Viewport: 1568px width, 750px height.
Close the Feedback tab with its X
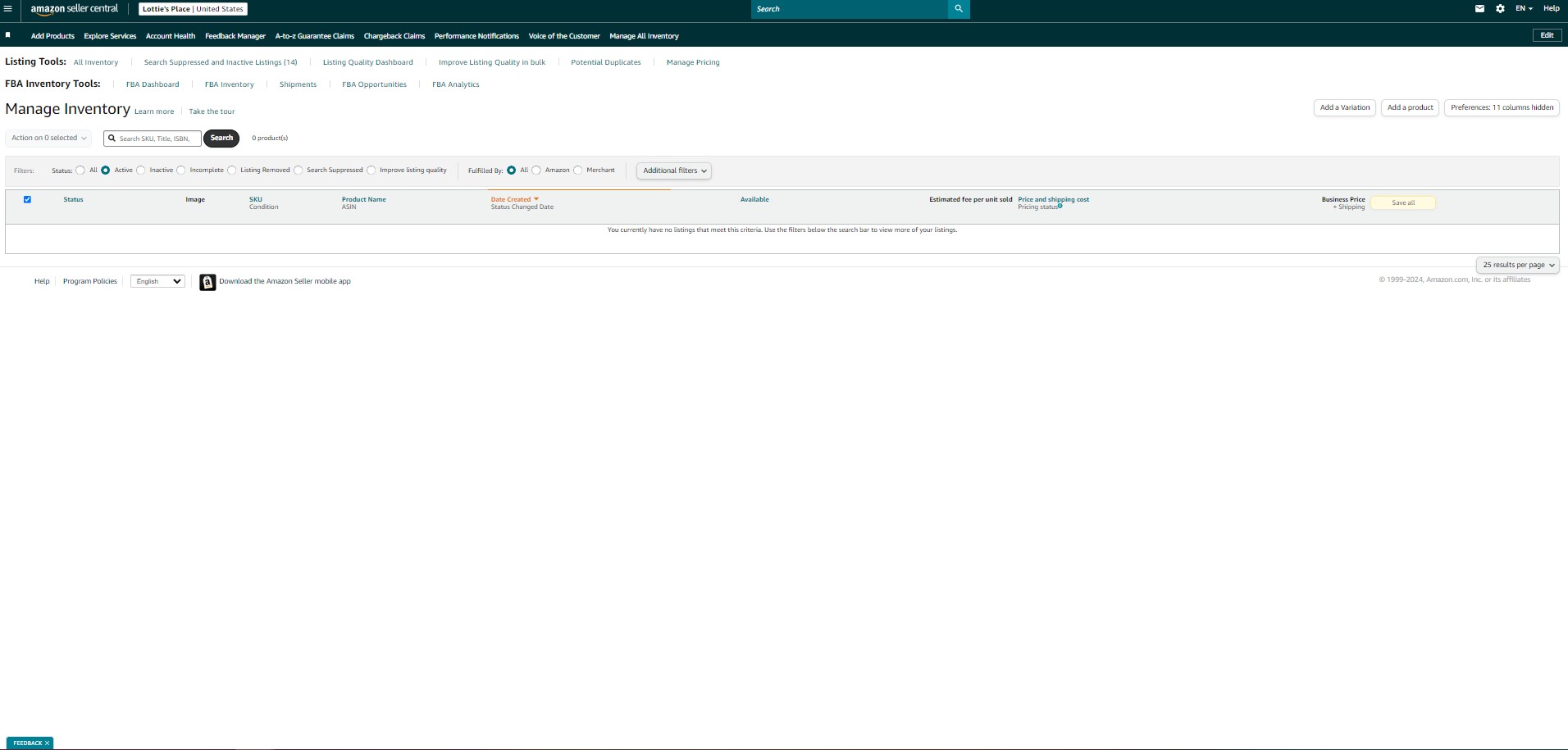48,743
